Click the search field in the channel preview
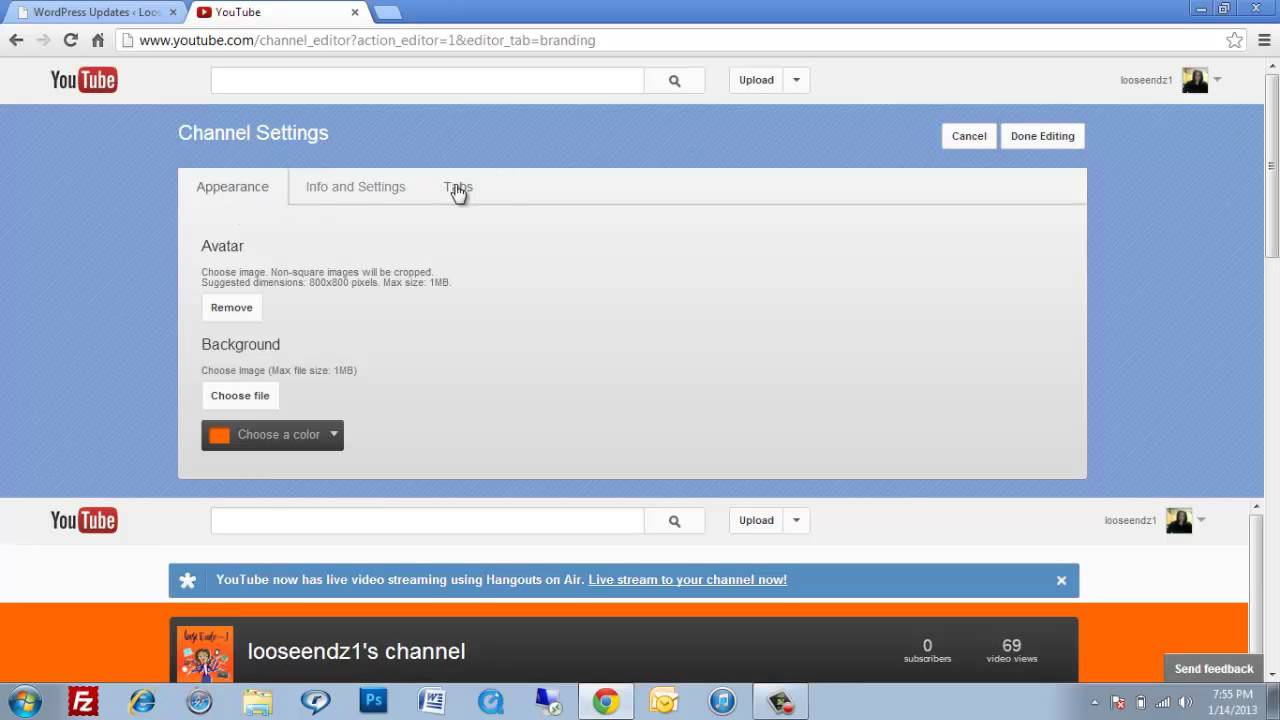This screenshot has width=1280, height=720. coord(427,520)
